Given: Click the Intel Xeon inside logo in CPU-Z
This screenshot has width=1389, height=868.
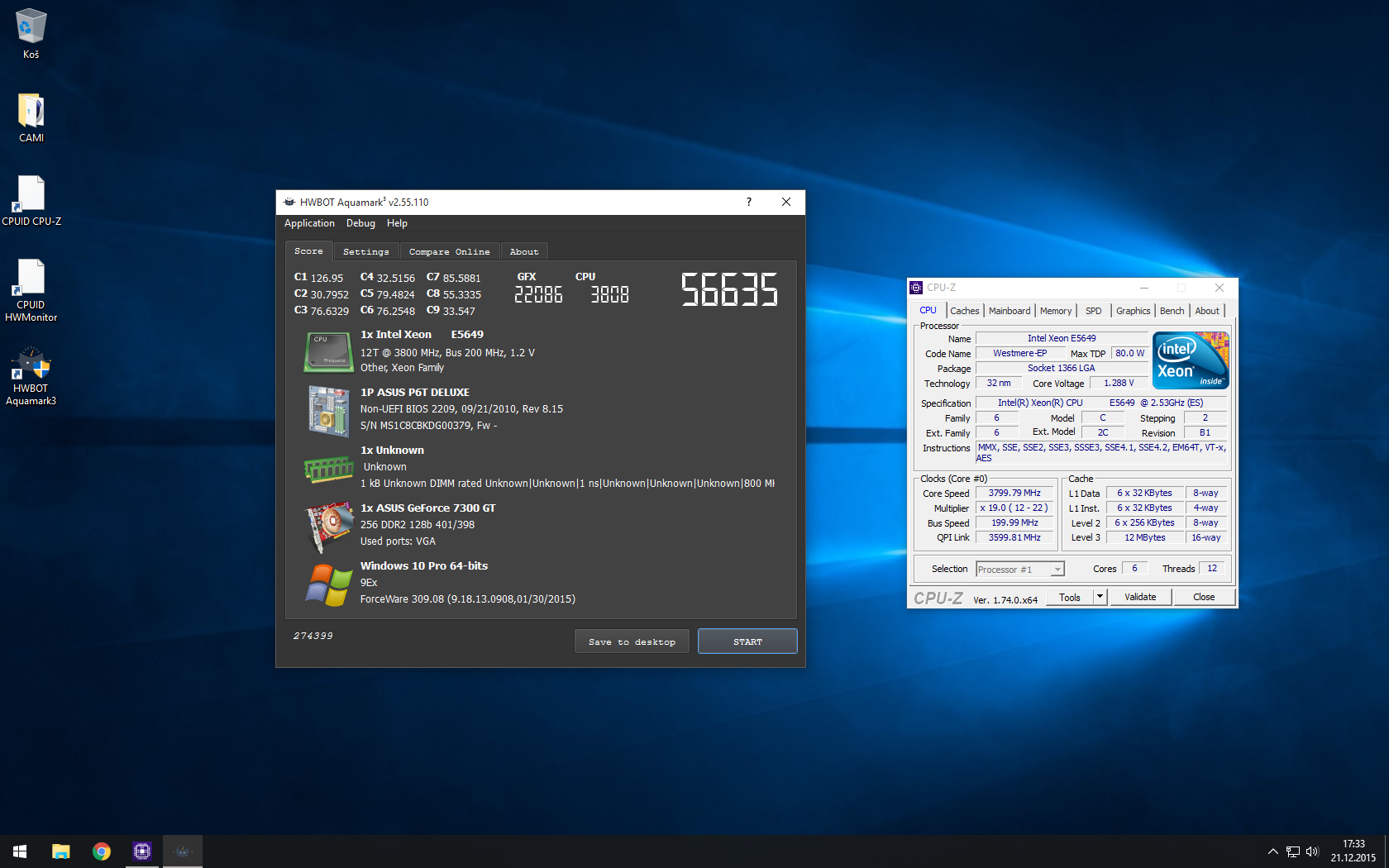Looking at the screenshot, I should pos(1191,360).
